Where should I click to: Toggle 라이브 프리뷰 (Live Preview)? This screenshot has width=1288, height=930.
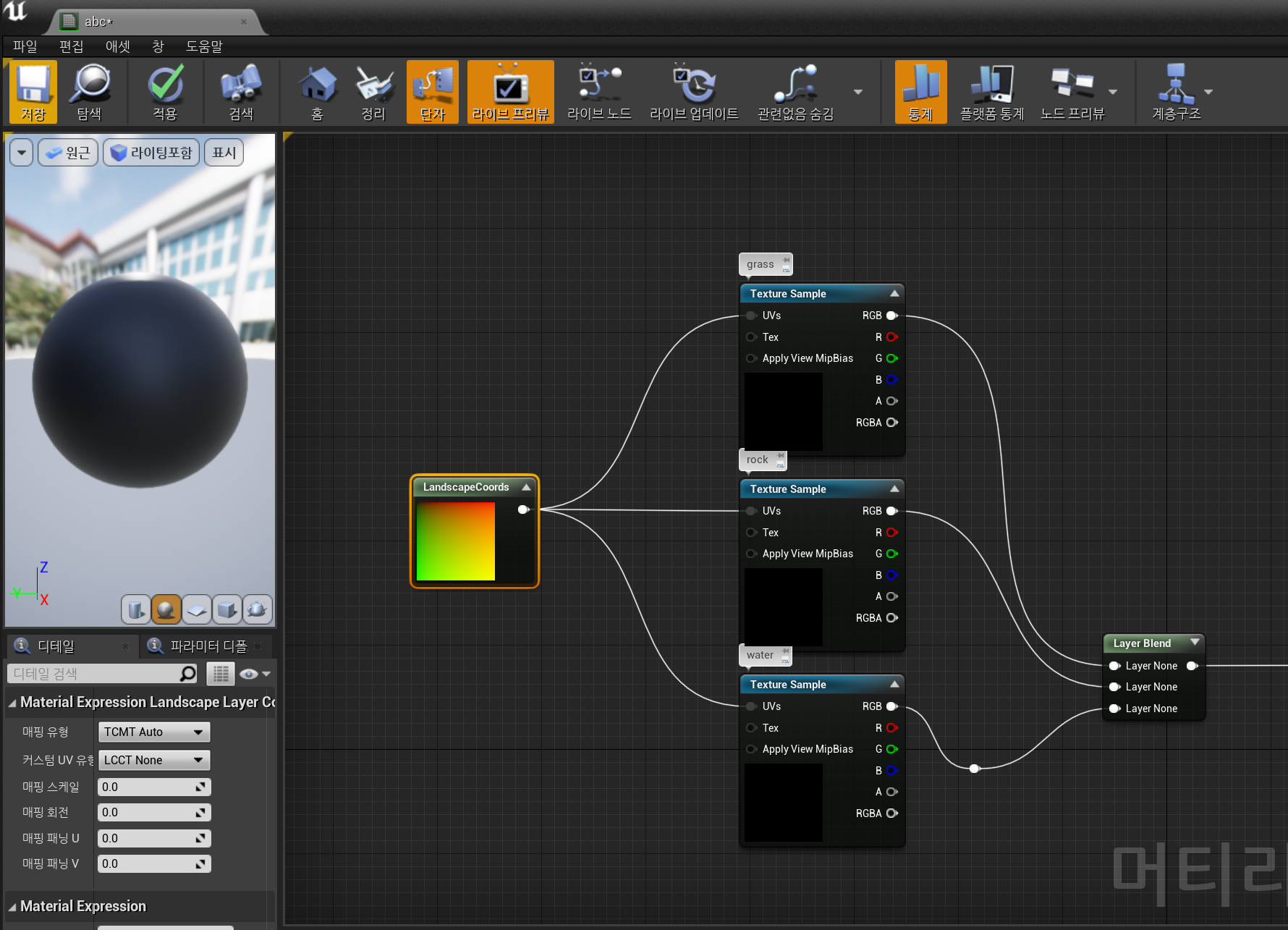point(511,91)
